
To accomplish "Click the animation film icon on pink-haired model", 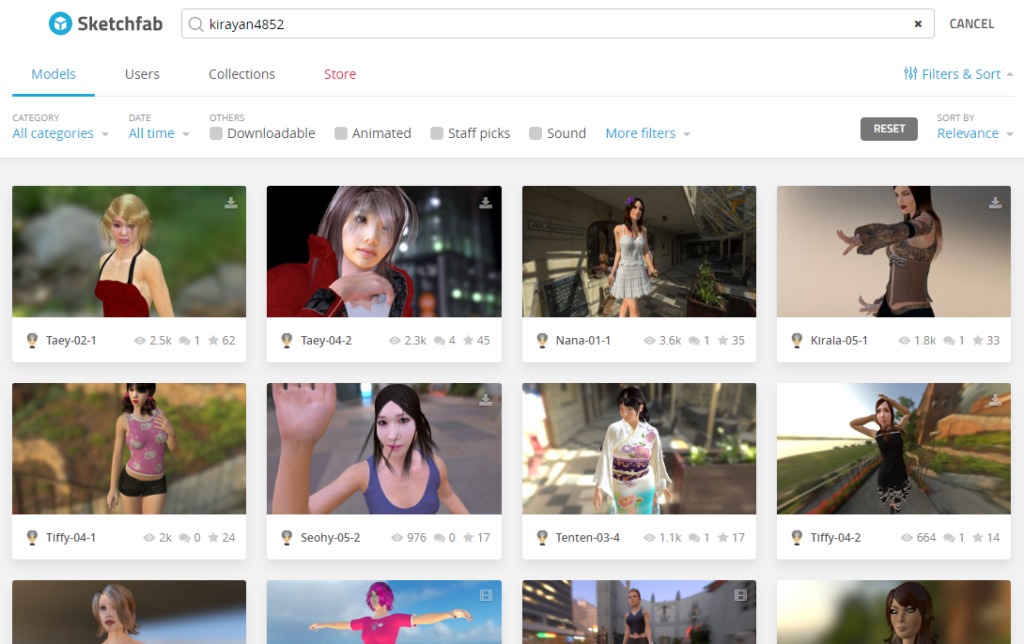I will pos(485,595).
